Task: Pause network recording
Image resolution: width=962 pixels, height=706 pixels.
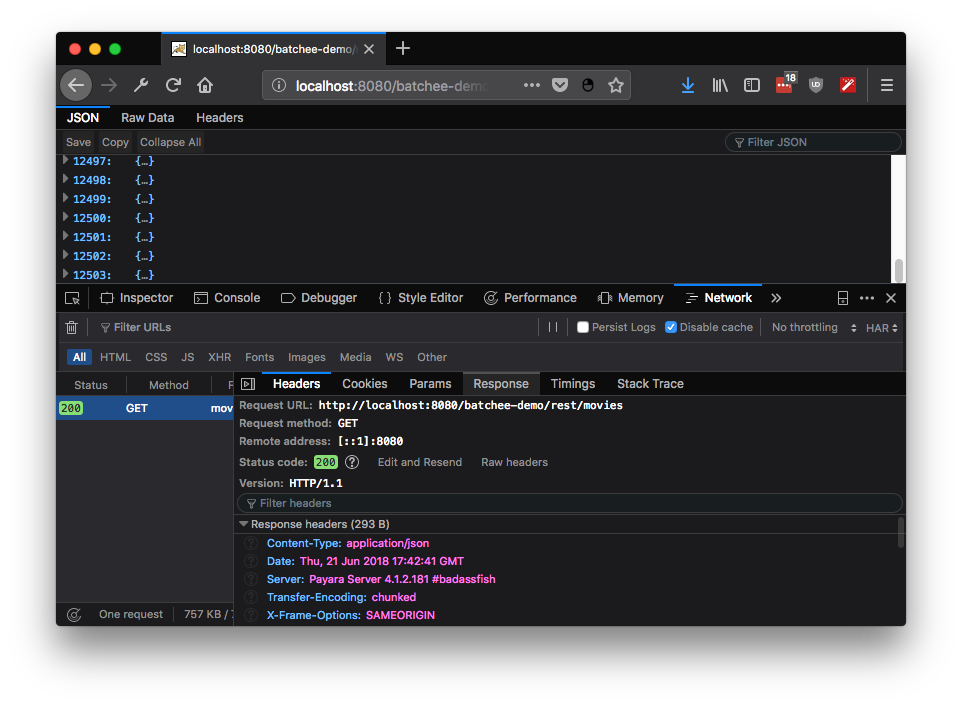Action: [553, 328]
